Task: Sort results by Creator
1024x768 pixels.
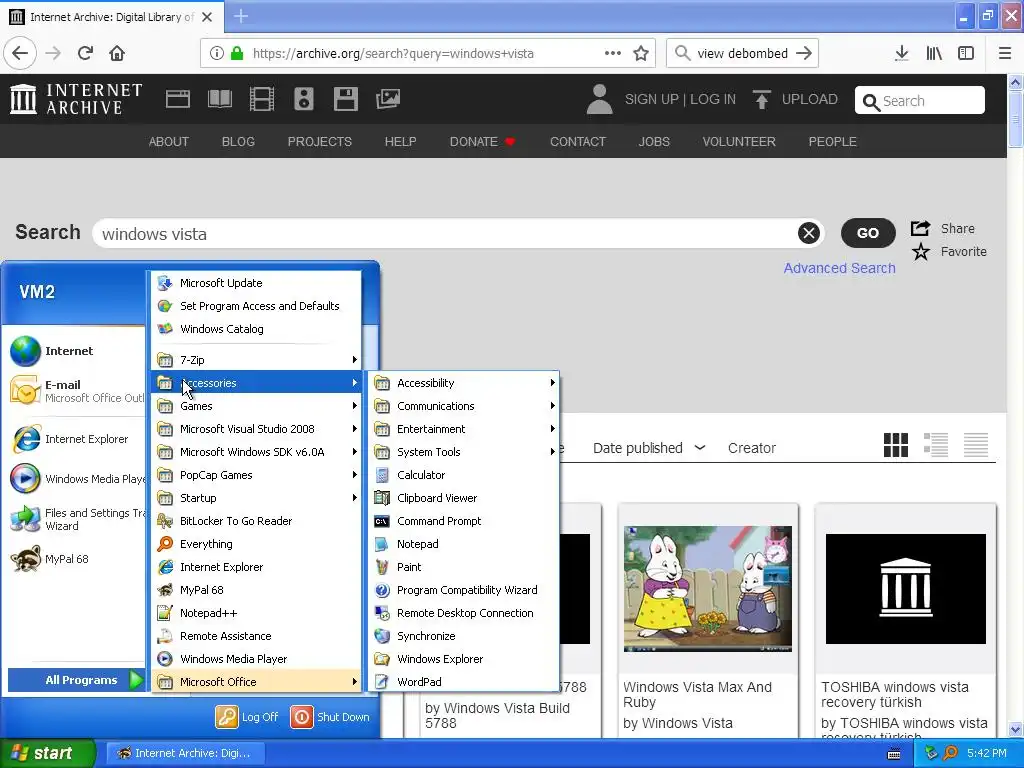Action: [752, 448]
